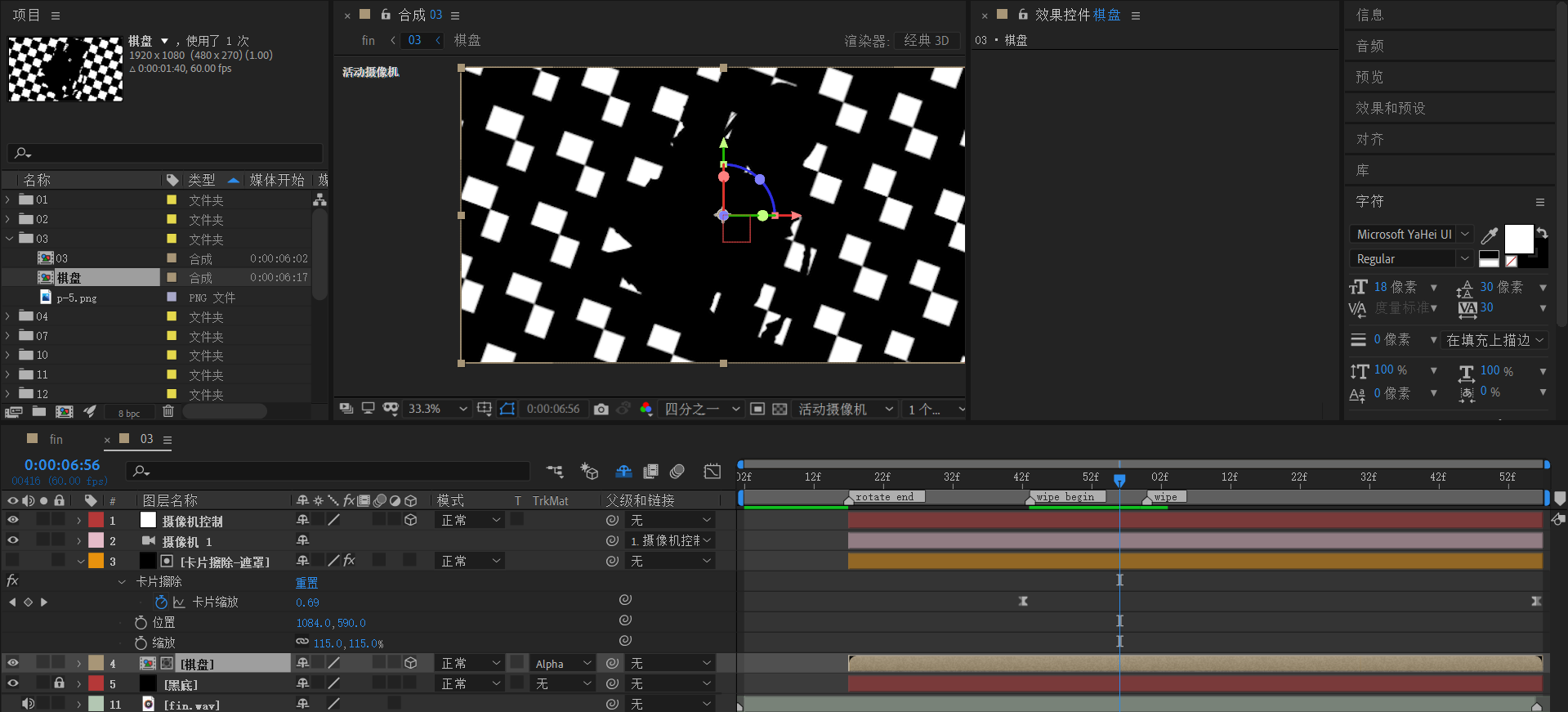Open the 信息 panel tab

tap(1369, 15)
